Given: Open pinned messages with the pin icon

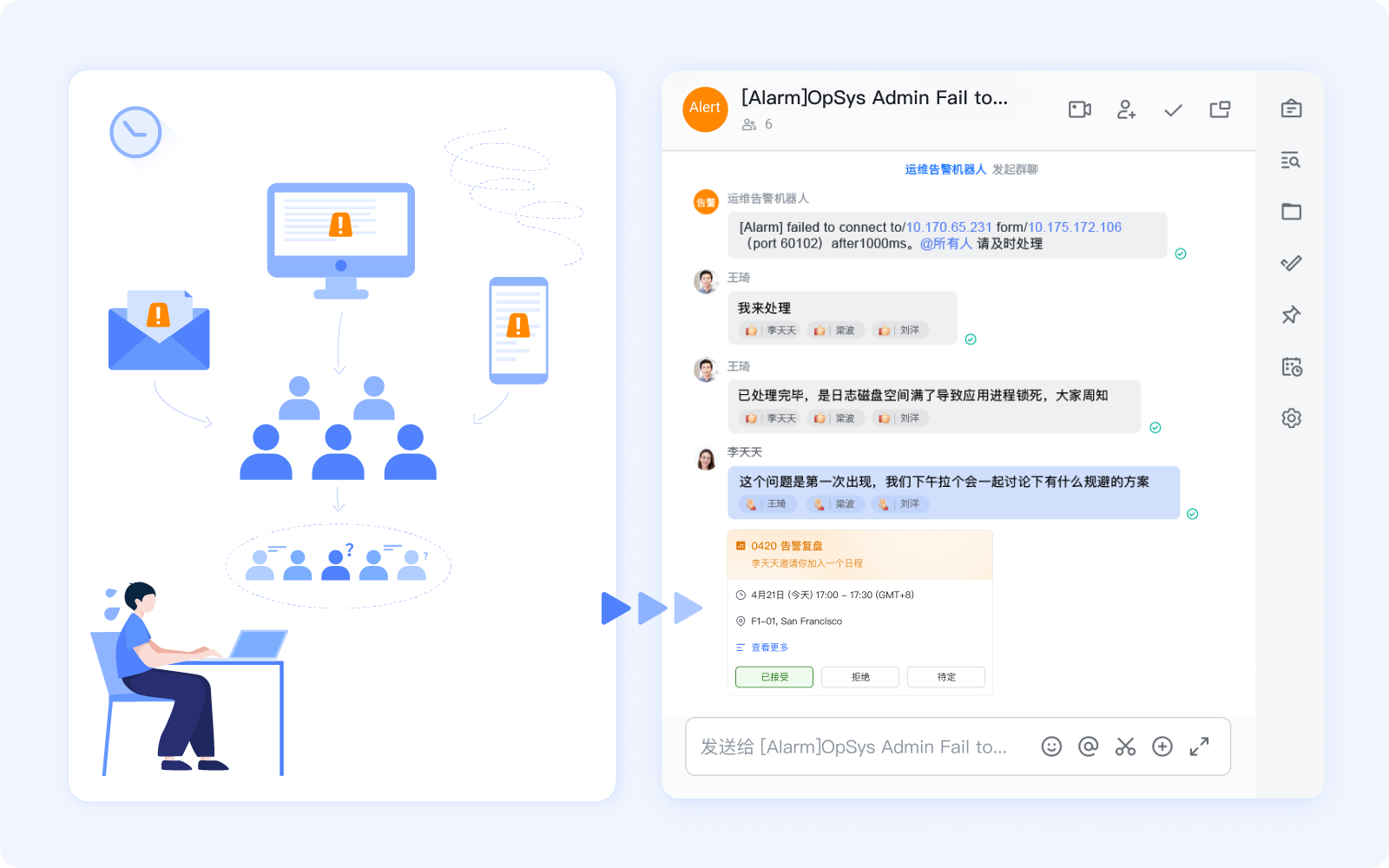Looking at the screenshot, I should click(1291, 315).
